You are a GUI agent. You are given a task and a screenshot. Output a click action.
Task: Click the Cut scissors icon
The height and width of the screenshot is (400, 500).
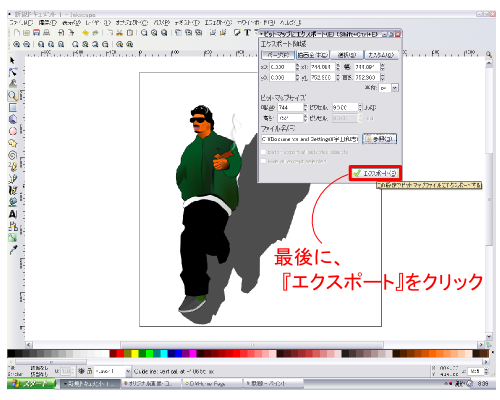(120, 32)
